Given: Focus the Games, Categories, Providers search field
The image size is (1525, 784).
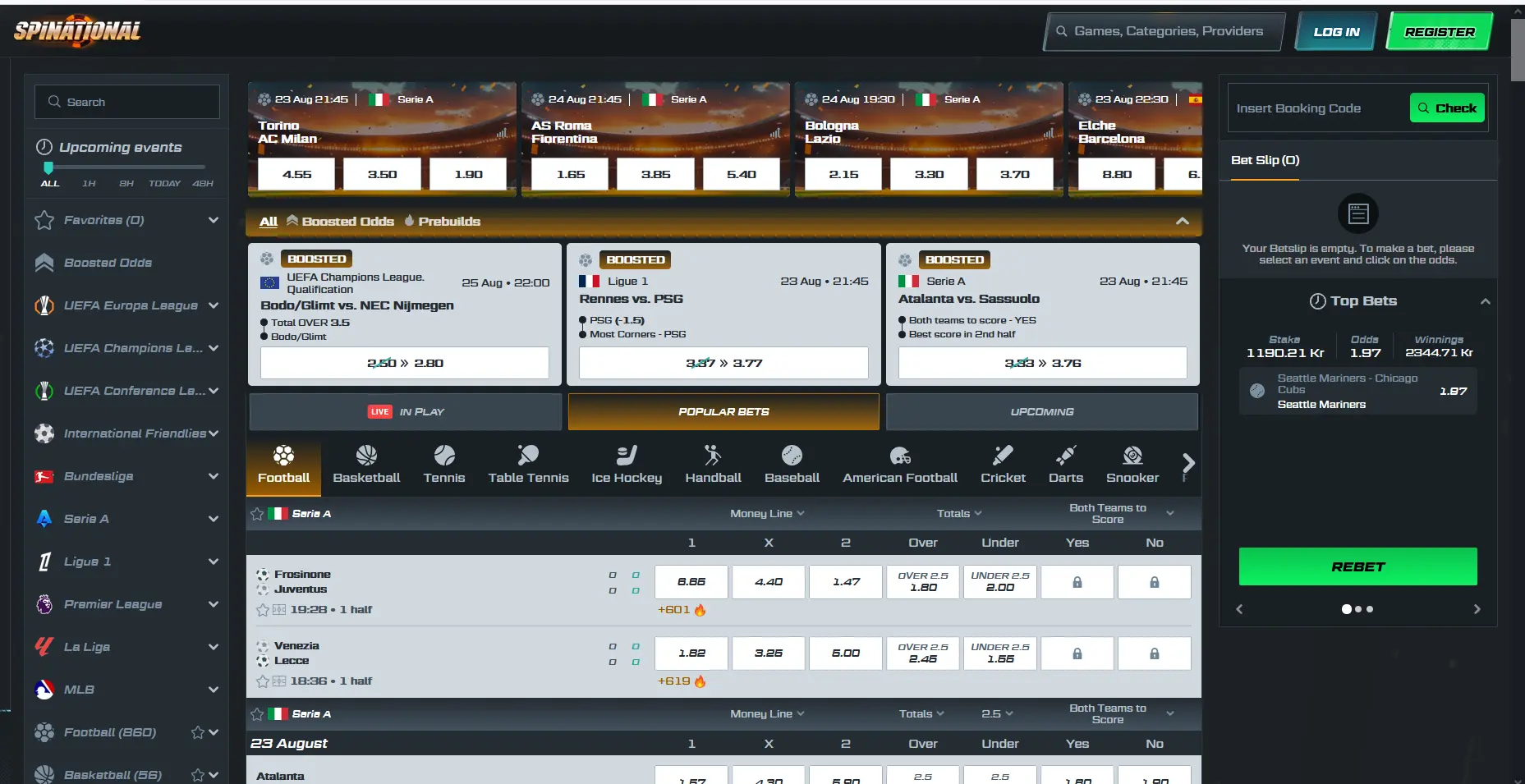Looking at the screenshot, I should click(x=1164, y=31).
